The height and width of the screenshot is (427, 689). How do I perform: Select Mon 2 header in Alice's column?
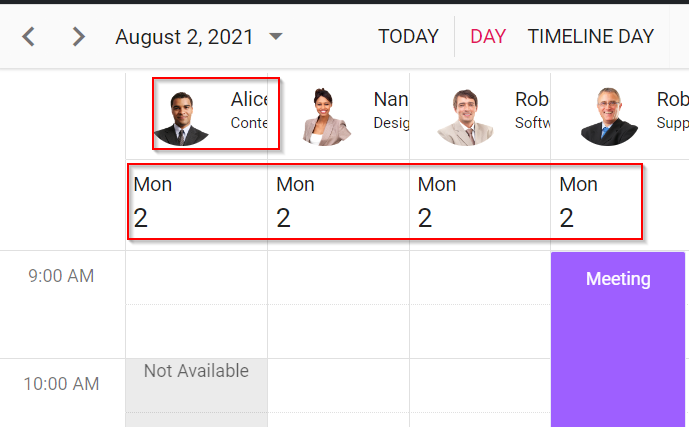(196, 202)
